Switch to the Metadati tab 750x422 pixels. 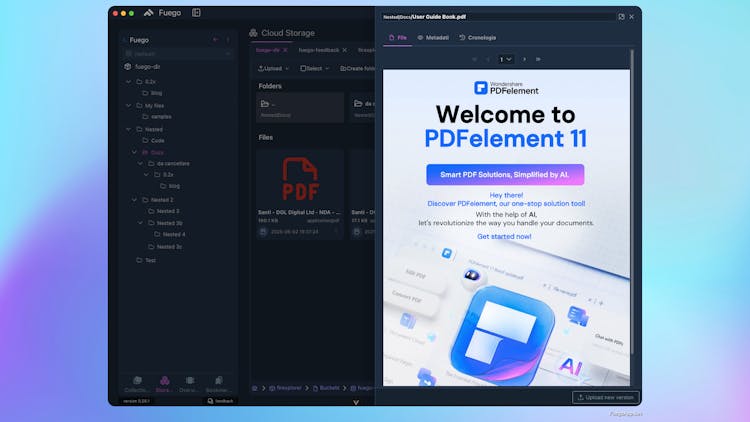tap(433, 38)
